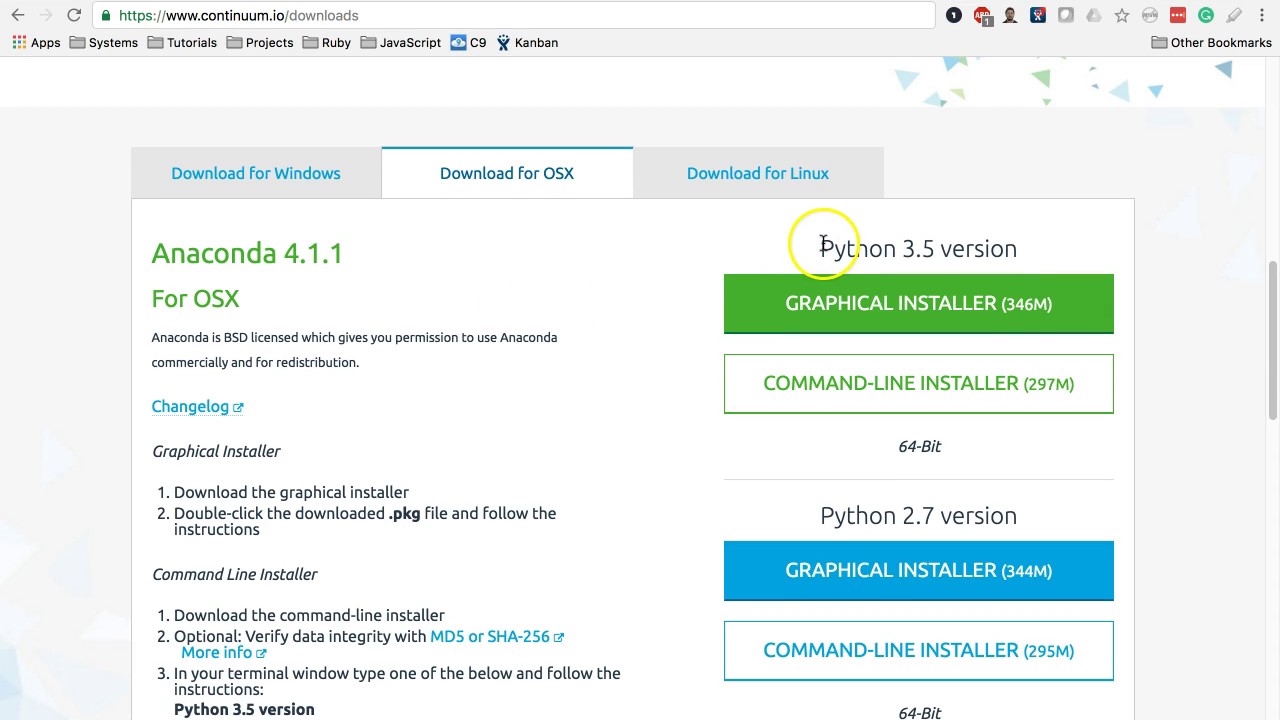Download Python 3.5 Graphical Installer (346M)
Image resolution: width=1280 pixels, height=720 pixels.
point(918,303)
